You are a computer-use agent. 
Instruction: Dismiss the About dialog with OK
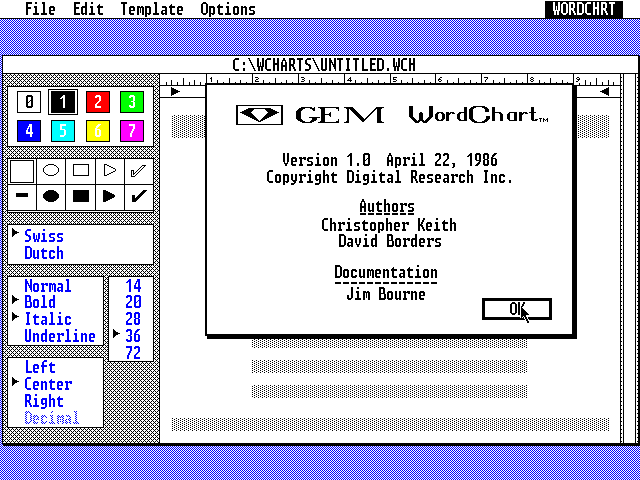[517, 309]
